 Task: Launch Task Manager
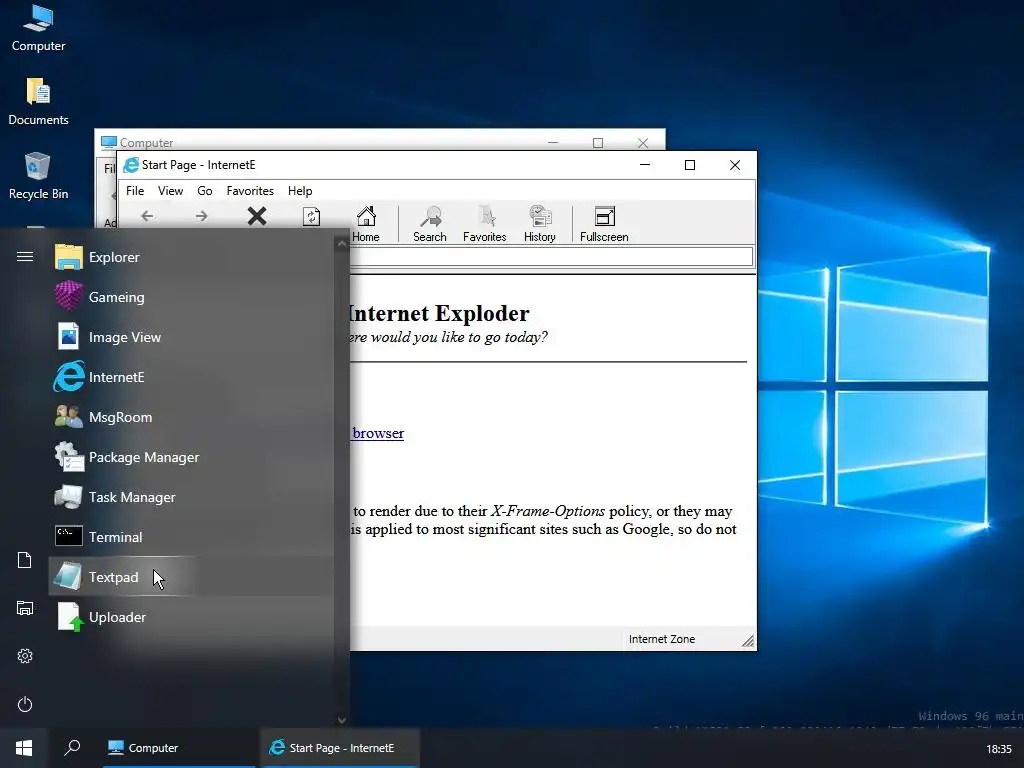pyautogui.click(x=191, y=497)
